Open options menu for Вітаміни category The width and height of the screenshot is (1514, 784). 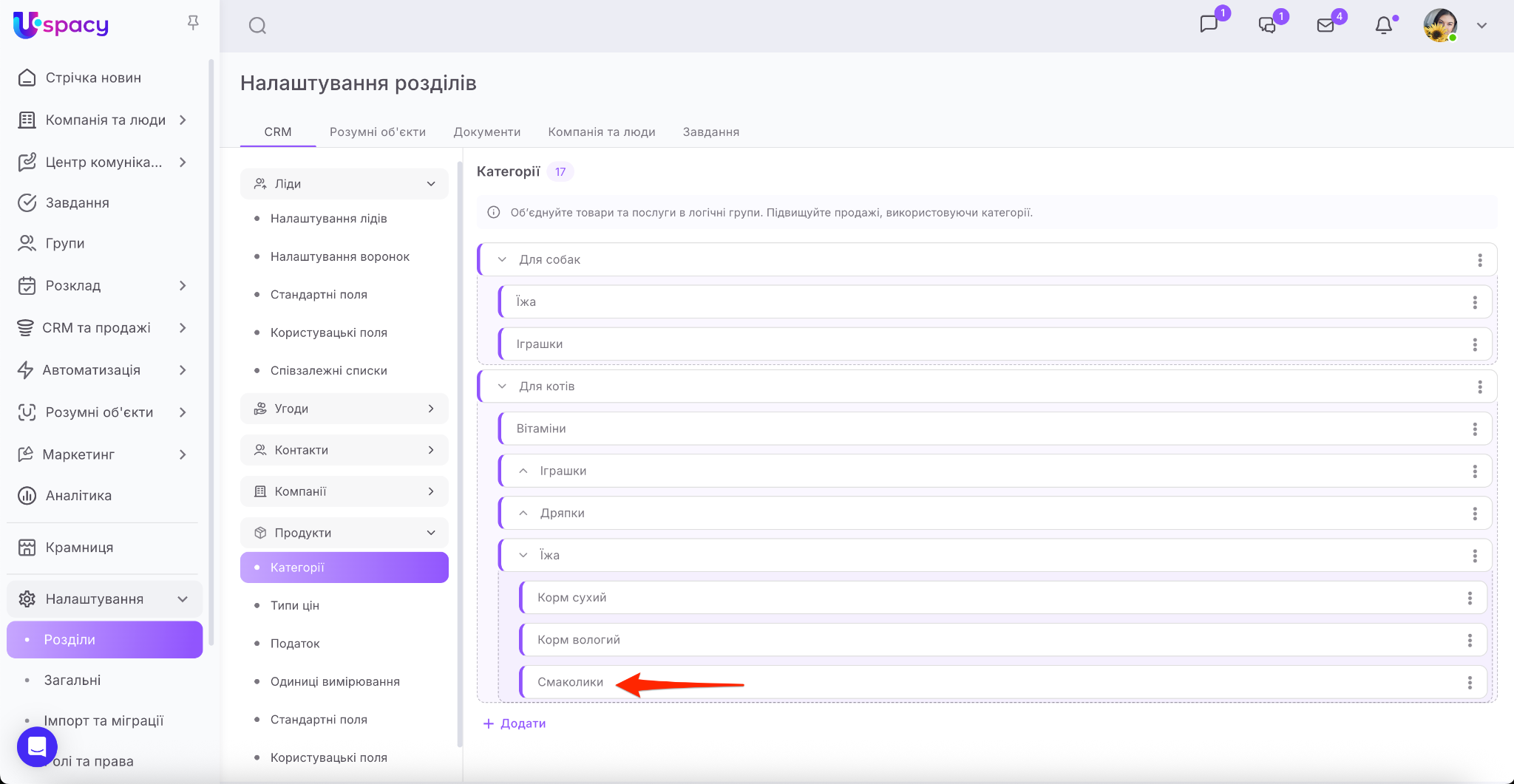pos(1474,429)
